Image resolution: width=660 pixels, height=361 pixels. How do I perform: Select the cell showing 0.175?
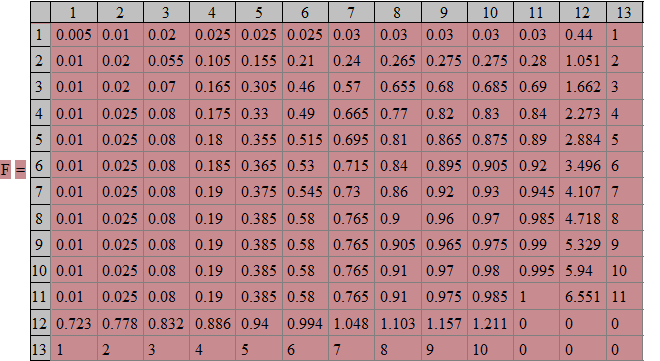tap(213, 113)
